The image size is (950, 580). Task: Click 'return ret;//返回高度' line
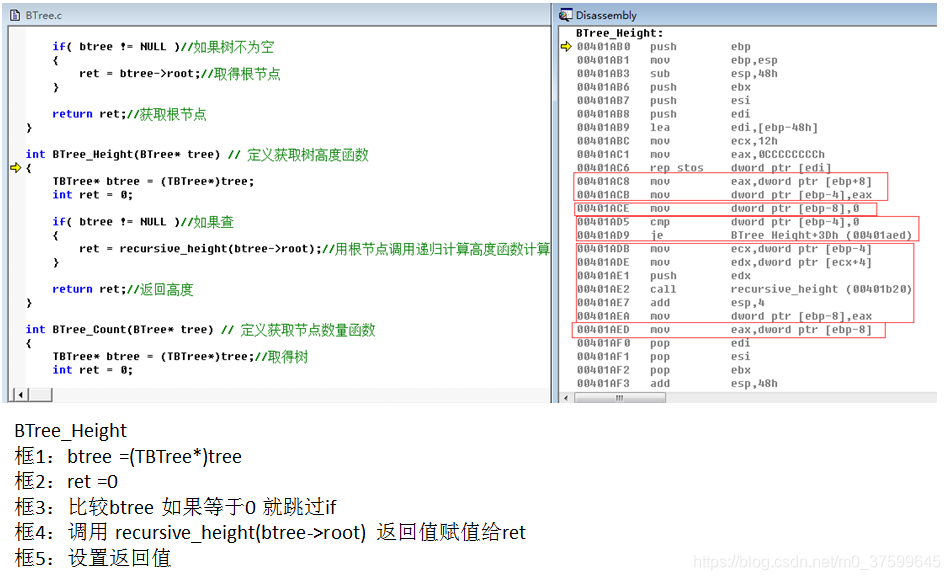[x=122, y=289]
